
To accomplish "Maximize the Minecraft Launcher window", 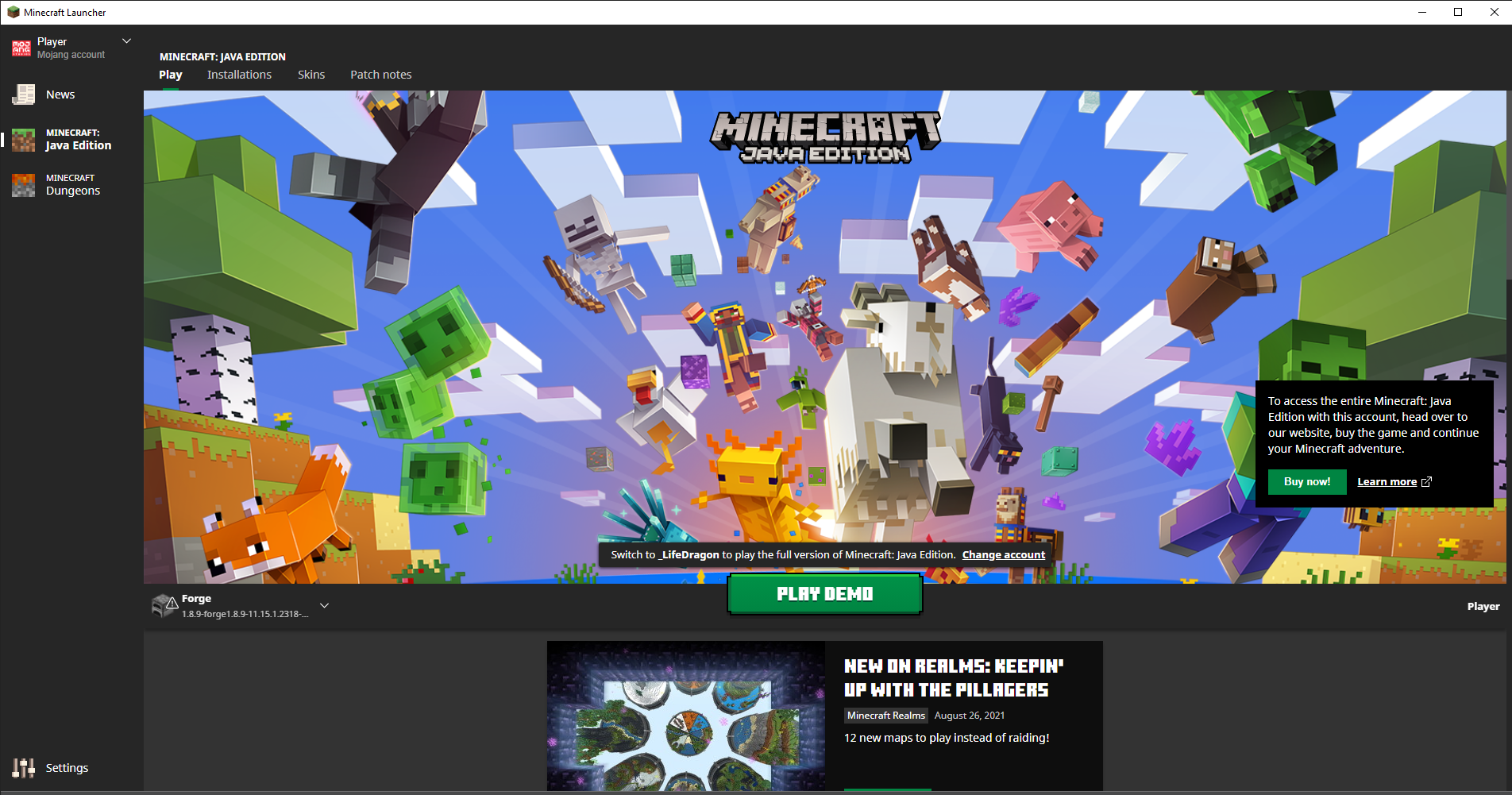I will [1458, 12].
